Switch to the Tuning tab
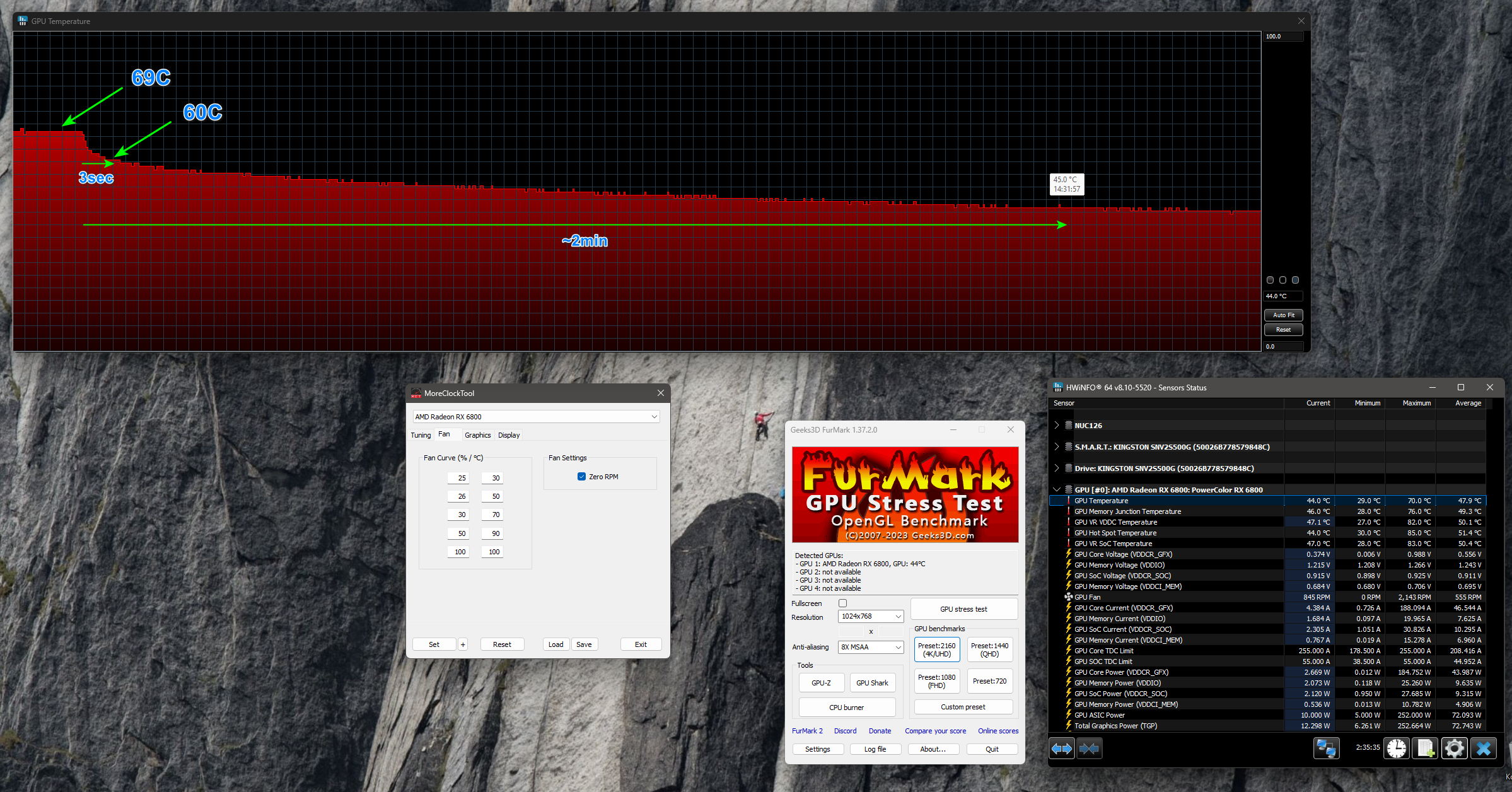Screen dimensions: 1512x792 pos(421,435)
